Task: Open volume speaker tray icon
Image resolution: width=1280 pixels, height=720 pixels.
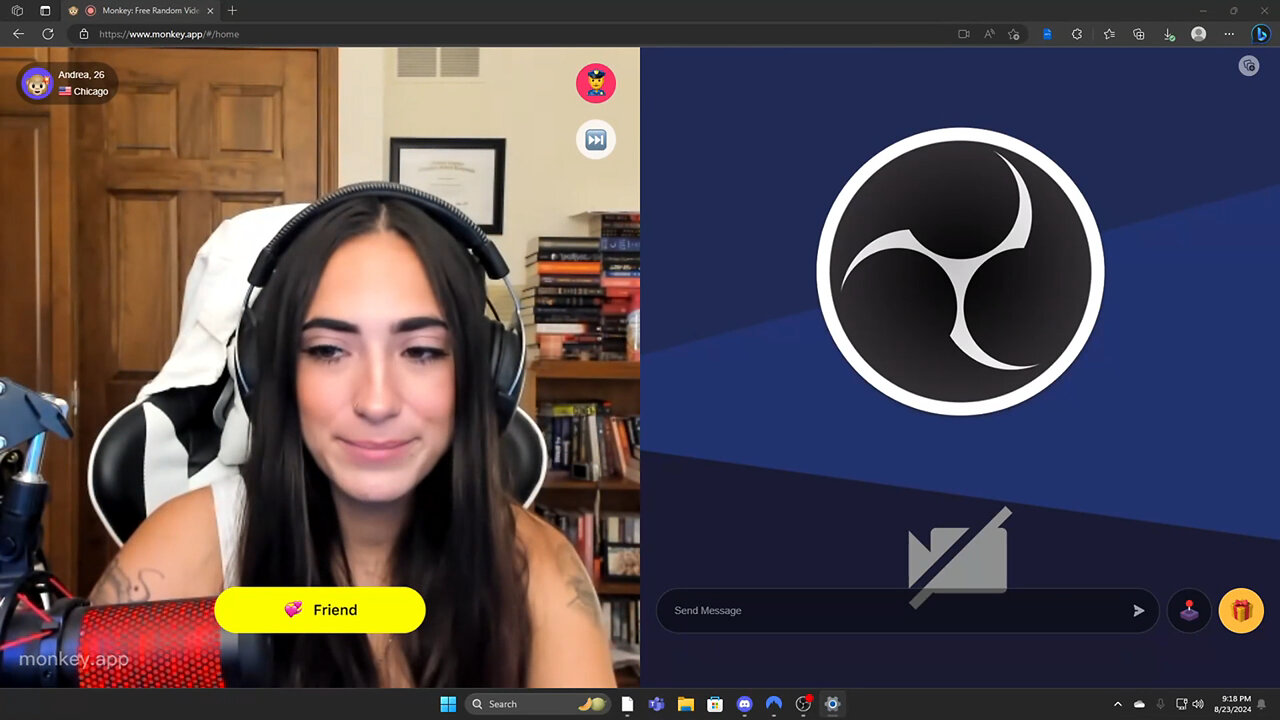Action: click(x=1198, y=704)
